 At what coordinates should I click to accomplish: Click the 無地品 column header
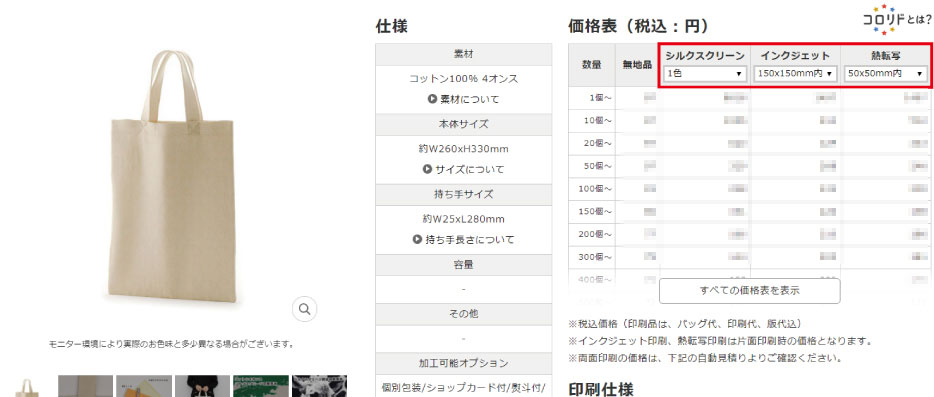[x=637, y=65]
